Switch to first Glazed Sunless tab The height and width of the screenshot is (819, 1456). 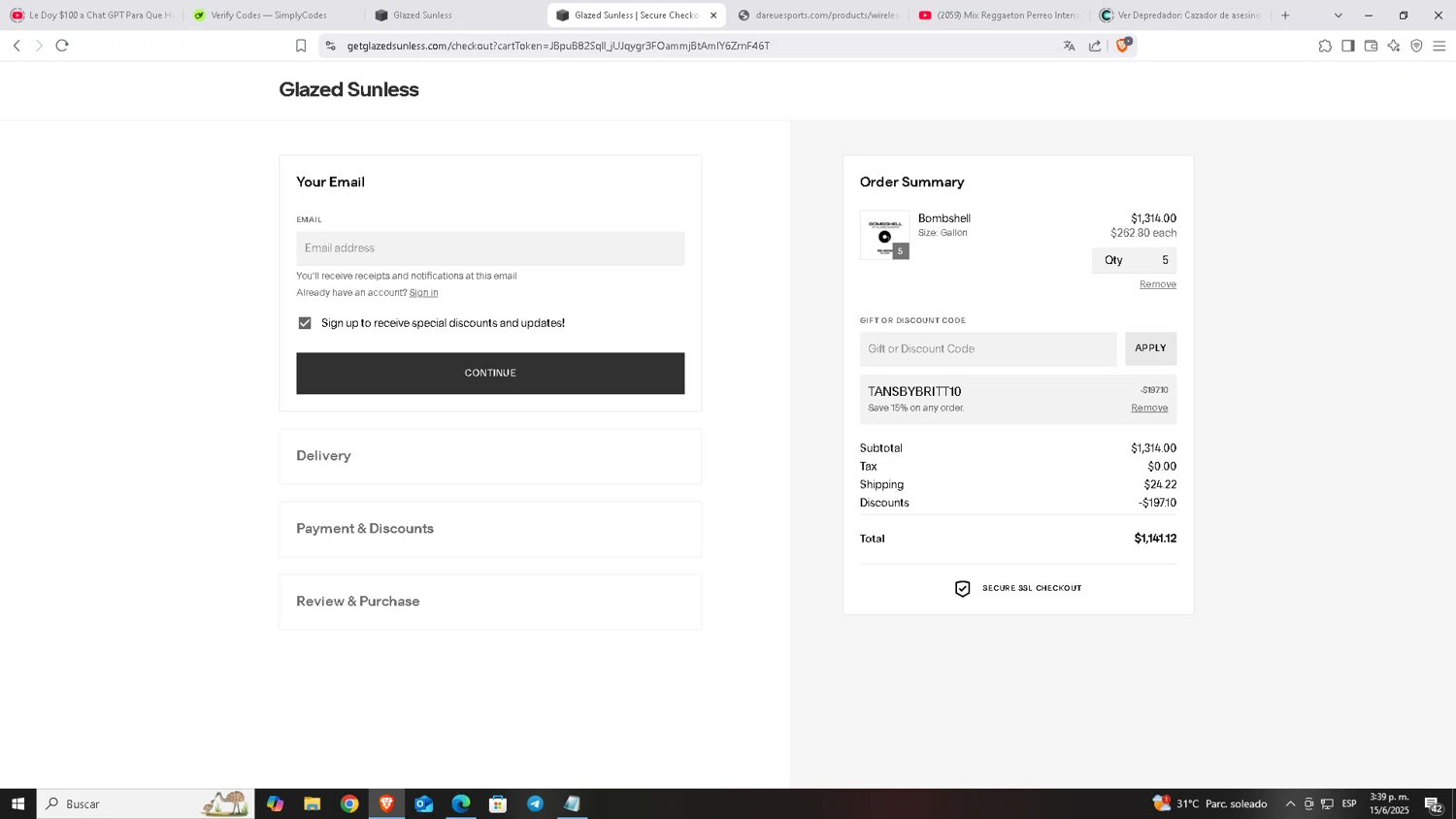454,16
